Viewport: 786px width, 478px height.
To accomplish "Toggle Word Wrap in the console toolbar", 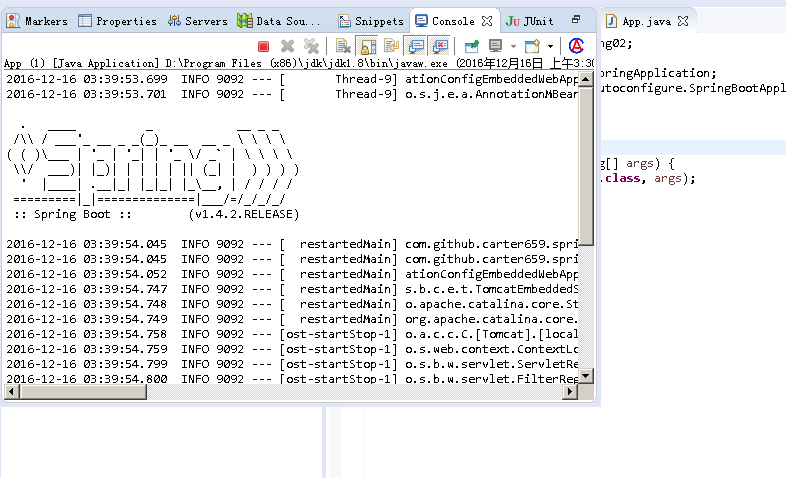I will (x=390, y=46).
